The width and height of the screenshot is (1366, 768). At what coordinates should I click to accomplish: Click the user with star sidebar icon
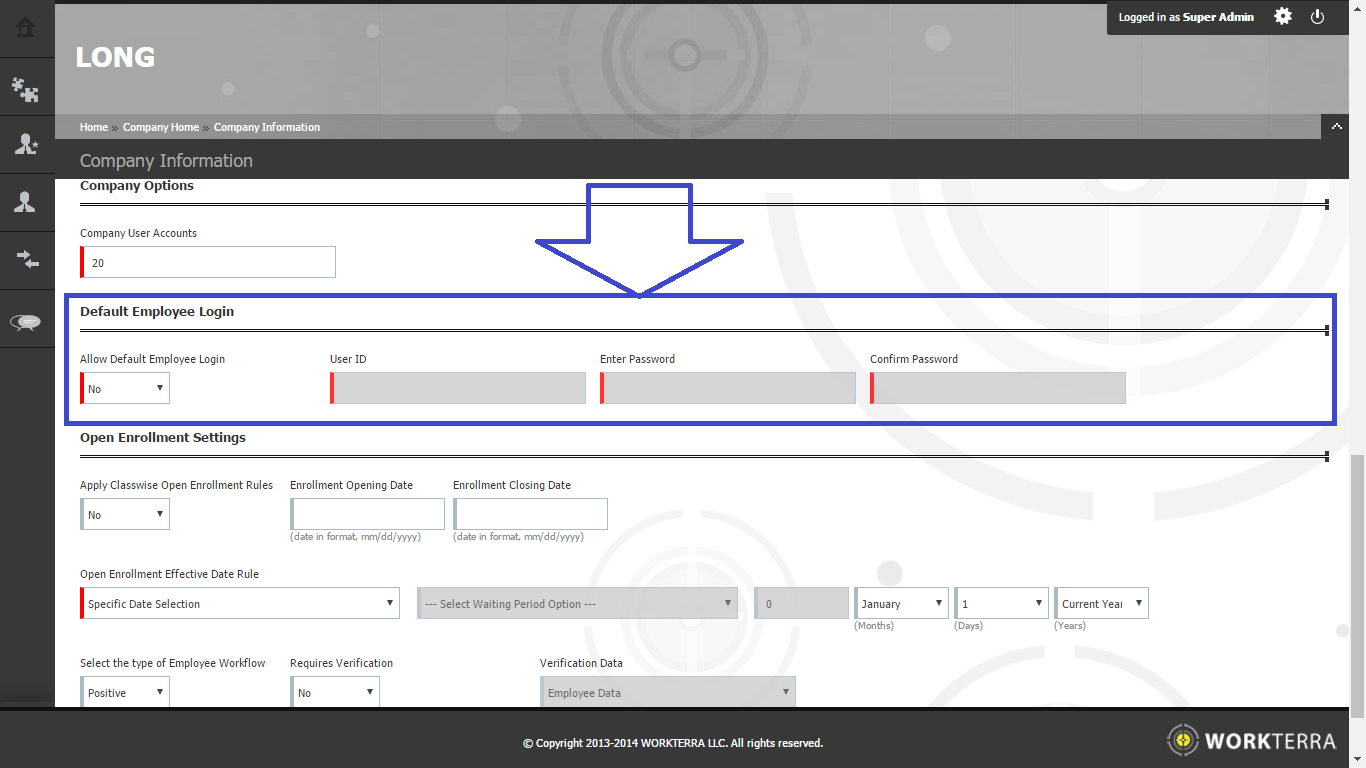25,144
